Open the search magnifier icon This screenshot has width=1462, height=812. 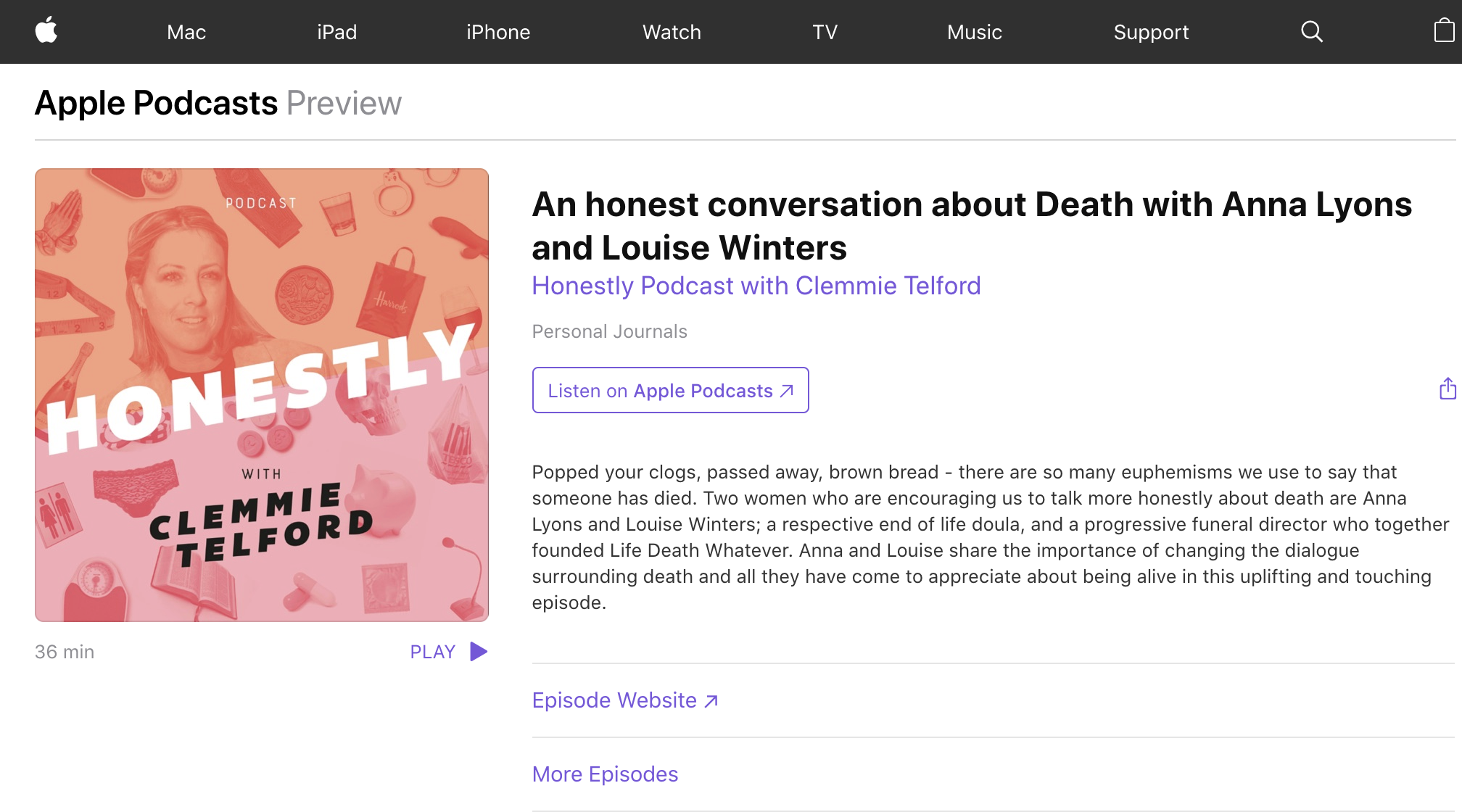point(1312,31)
